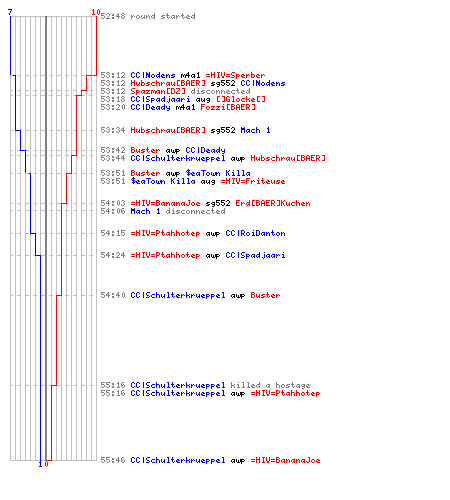450x500 pixels.
Task: Select the '52:48 round started' event
Action: [x=148, y=16]
